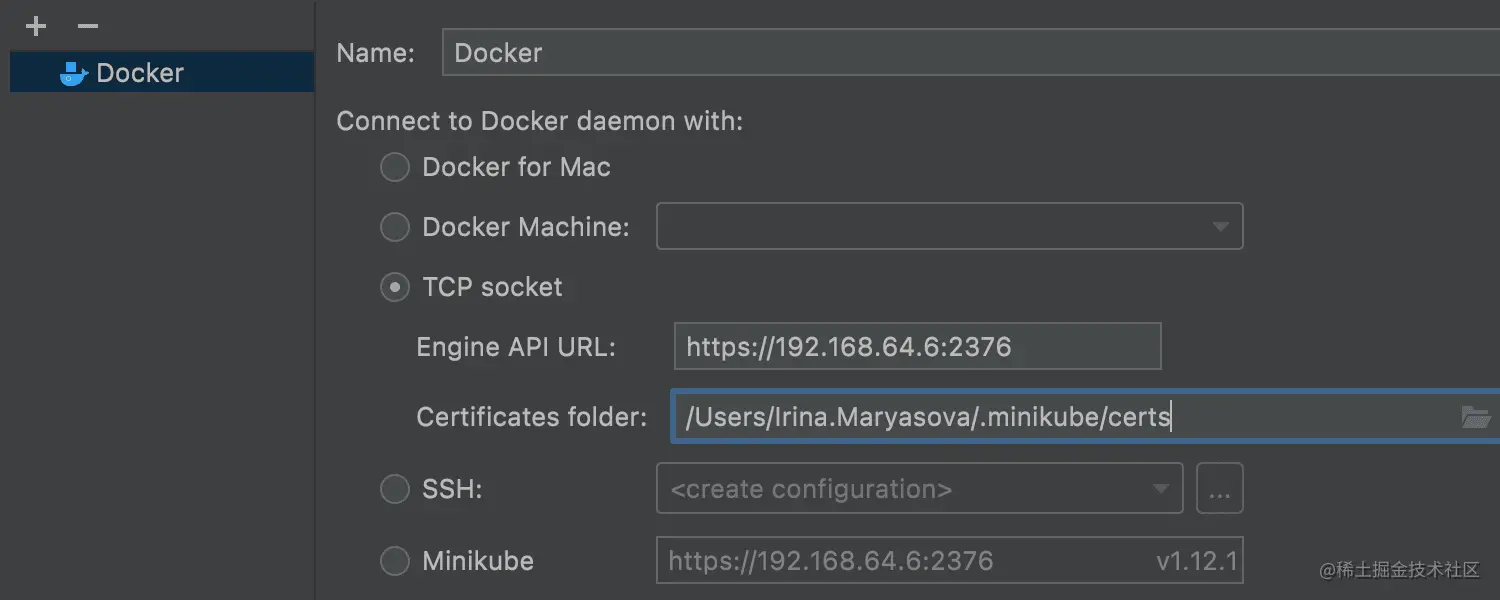Add a new Docker configuration with plus icon
Image resolution: width=1500 pixels, height=600 pixels.
(x=36, y=26)
